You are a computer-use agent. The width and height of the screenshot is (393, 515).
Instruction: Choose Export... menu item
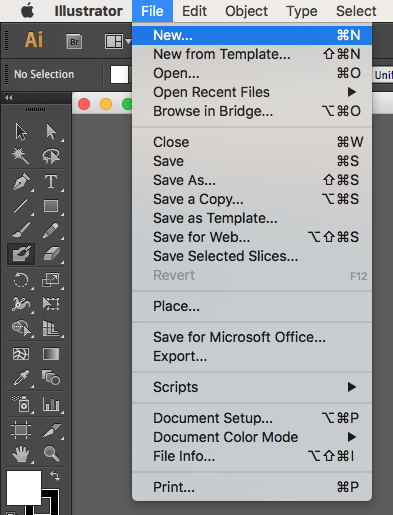click(x=252, y=356)
